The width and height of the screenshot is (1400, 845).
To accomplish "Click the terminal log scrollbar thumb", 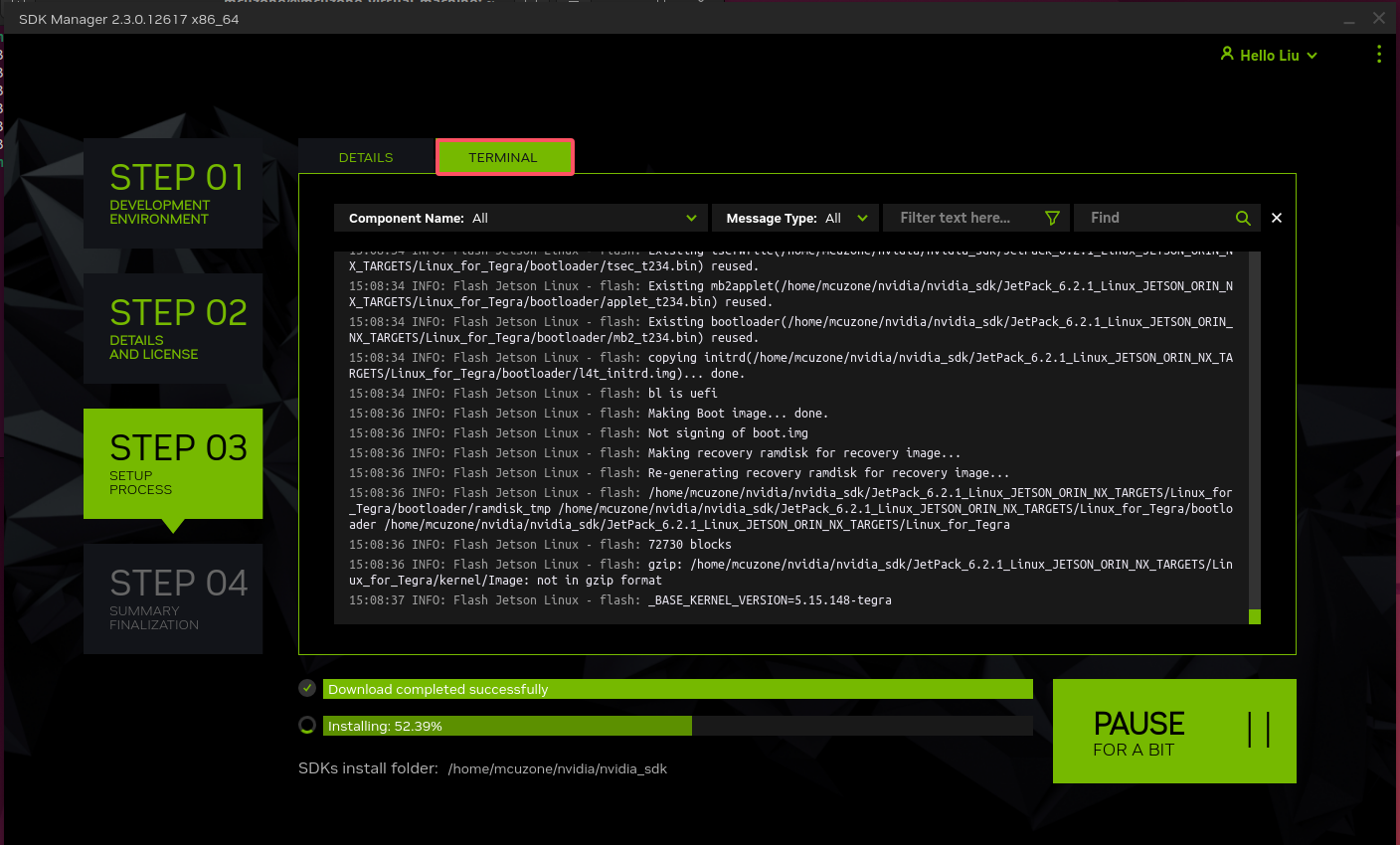I will coord(1255,616).
